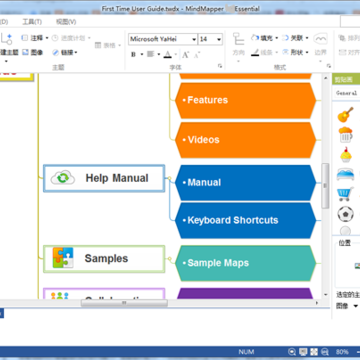Click the new topic icon in ribbon
The width and height of the screenshot is (360, 360).
click(7, 39)
